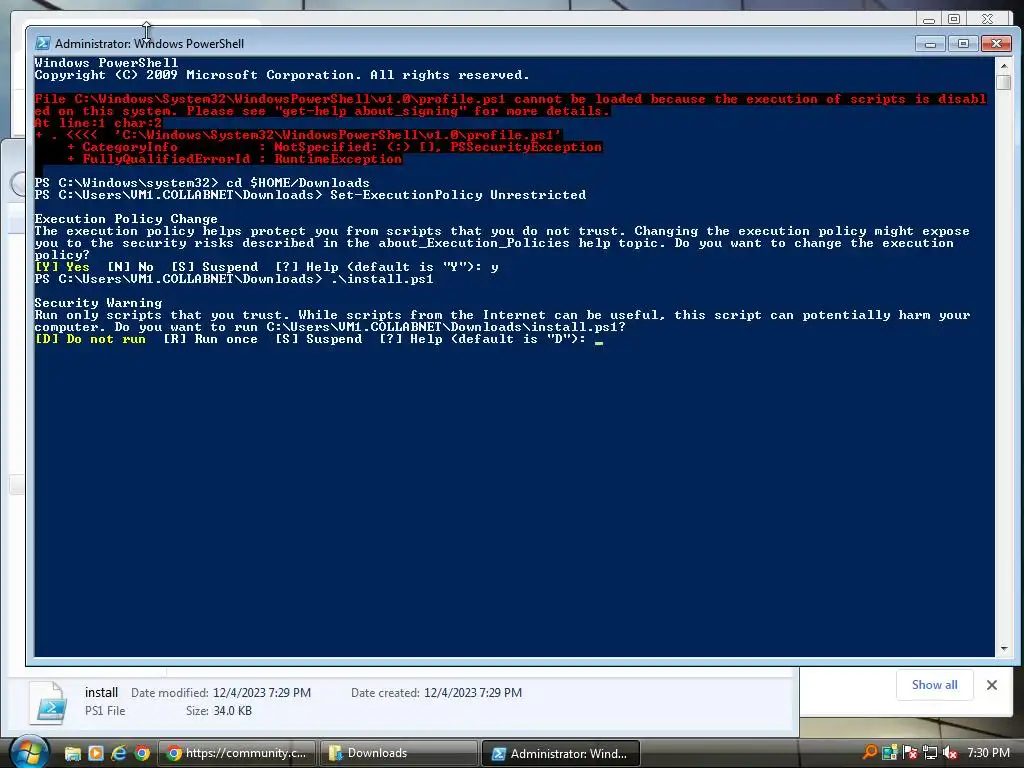The width and height of the screenshot is (1024, 768).
Task: Click the orange magnifier tray icon
Action: (x=869, y=753)
